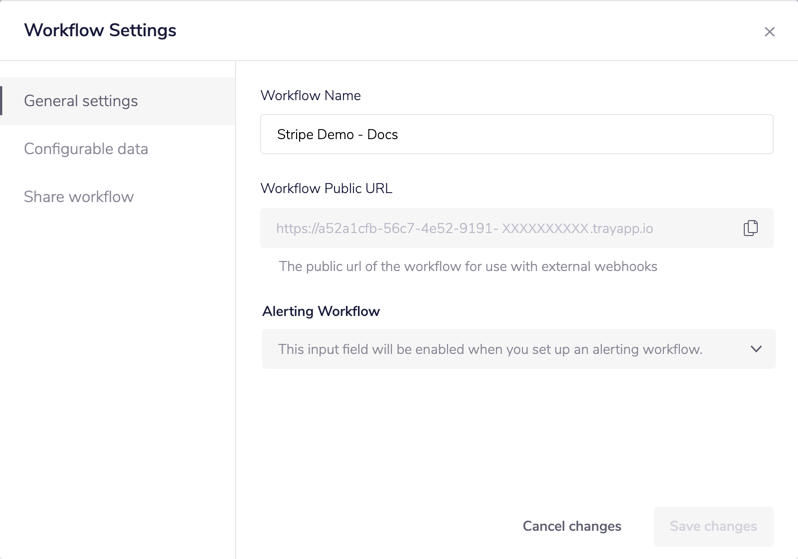The height and width of the screenshot is (559, 798).
Task: Place cursor after 'Stripe Demo - Docs' text
Action: [x=400, y=135]
